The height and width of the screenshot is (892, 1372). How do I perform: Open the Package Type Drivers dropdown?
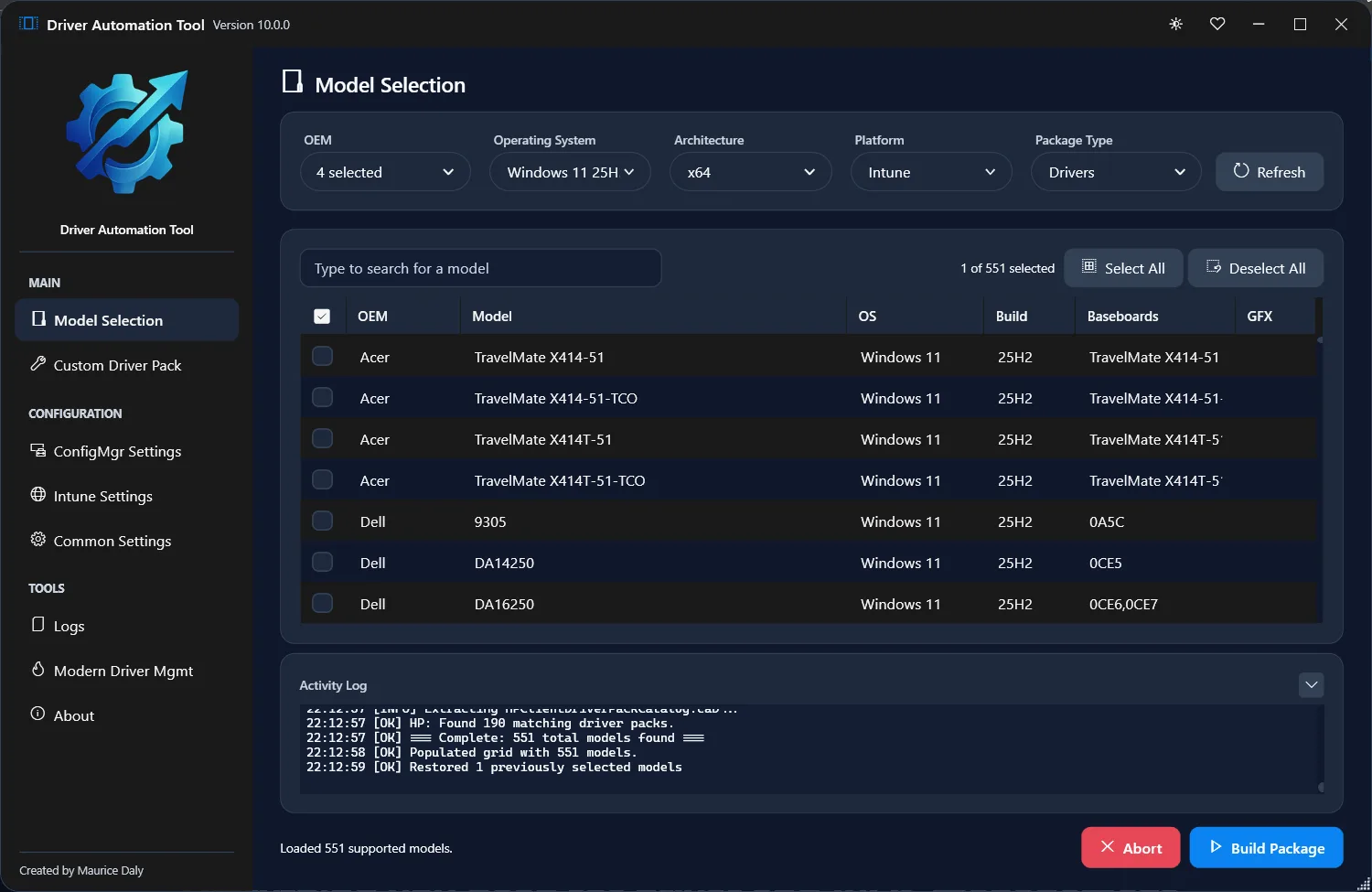pos(1116,172)
